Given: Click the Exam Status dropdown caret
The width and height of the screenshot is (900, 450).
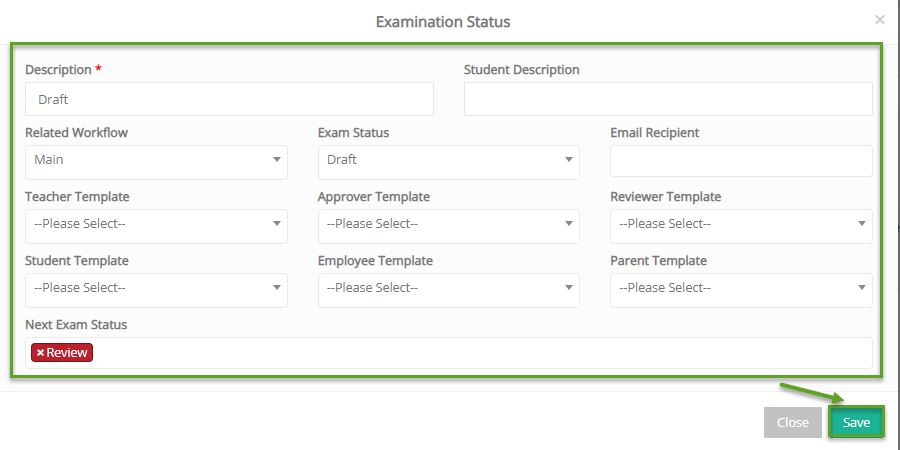Looking at the screenshot, I should [x=569, y=160].
